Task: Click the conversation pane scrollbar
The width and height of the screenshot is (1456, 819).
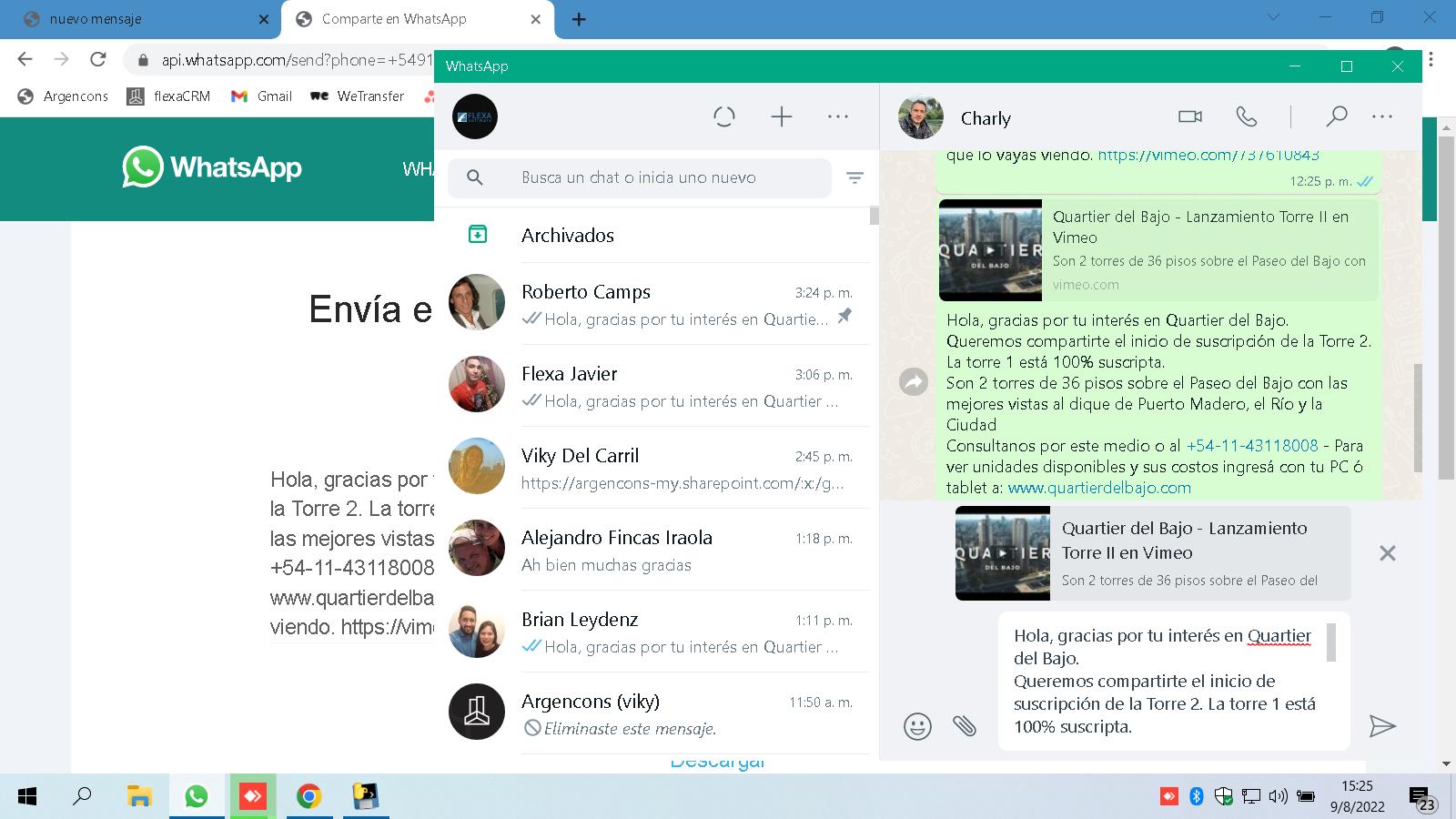Action: click(1417, 417)
